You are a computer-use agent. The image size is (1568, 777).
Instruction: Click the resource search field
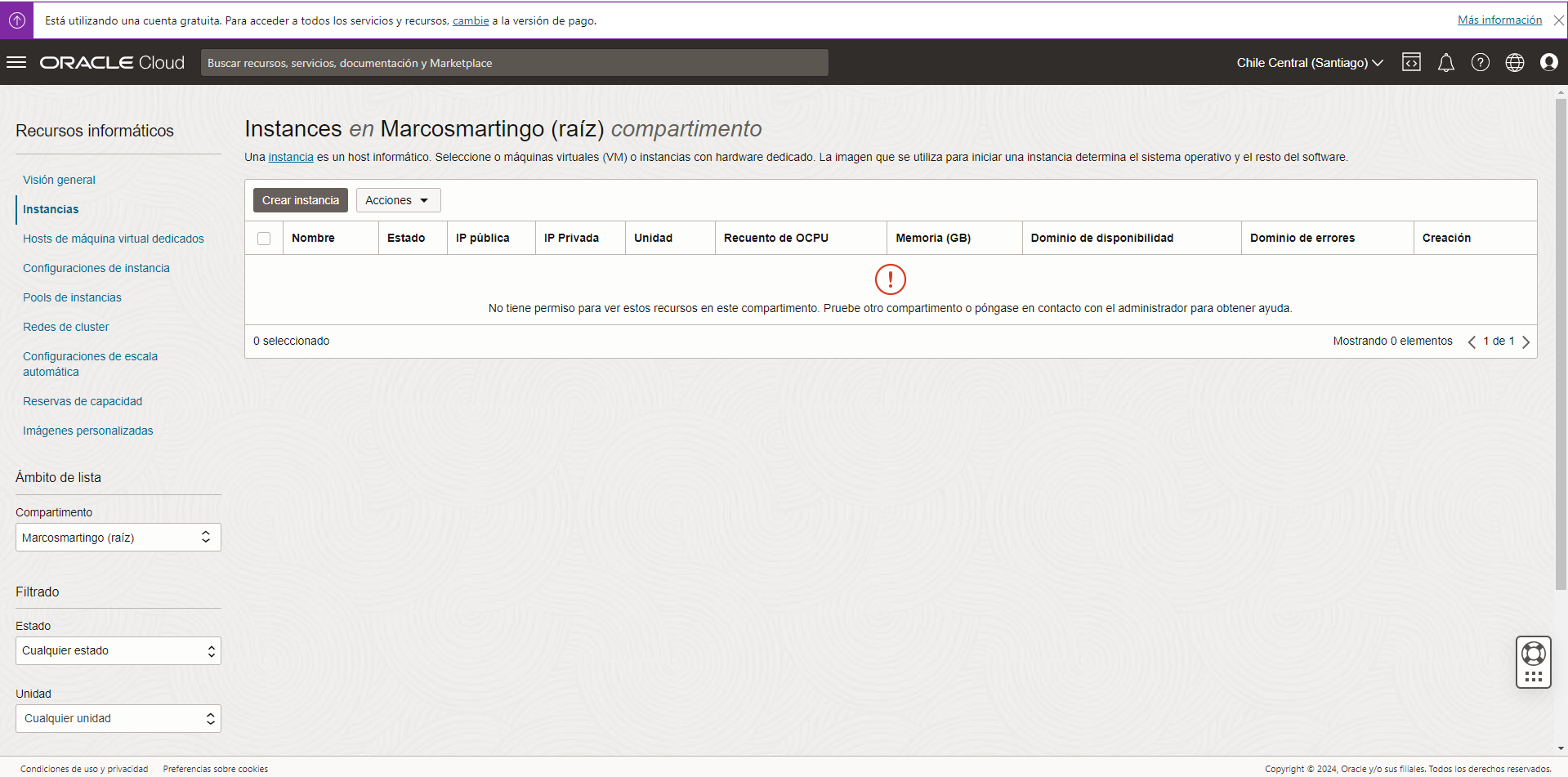click(515, 62)
